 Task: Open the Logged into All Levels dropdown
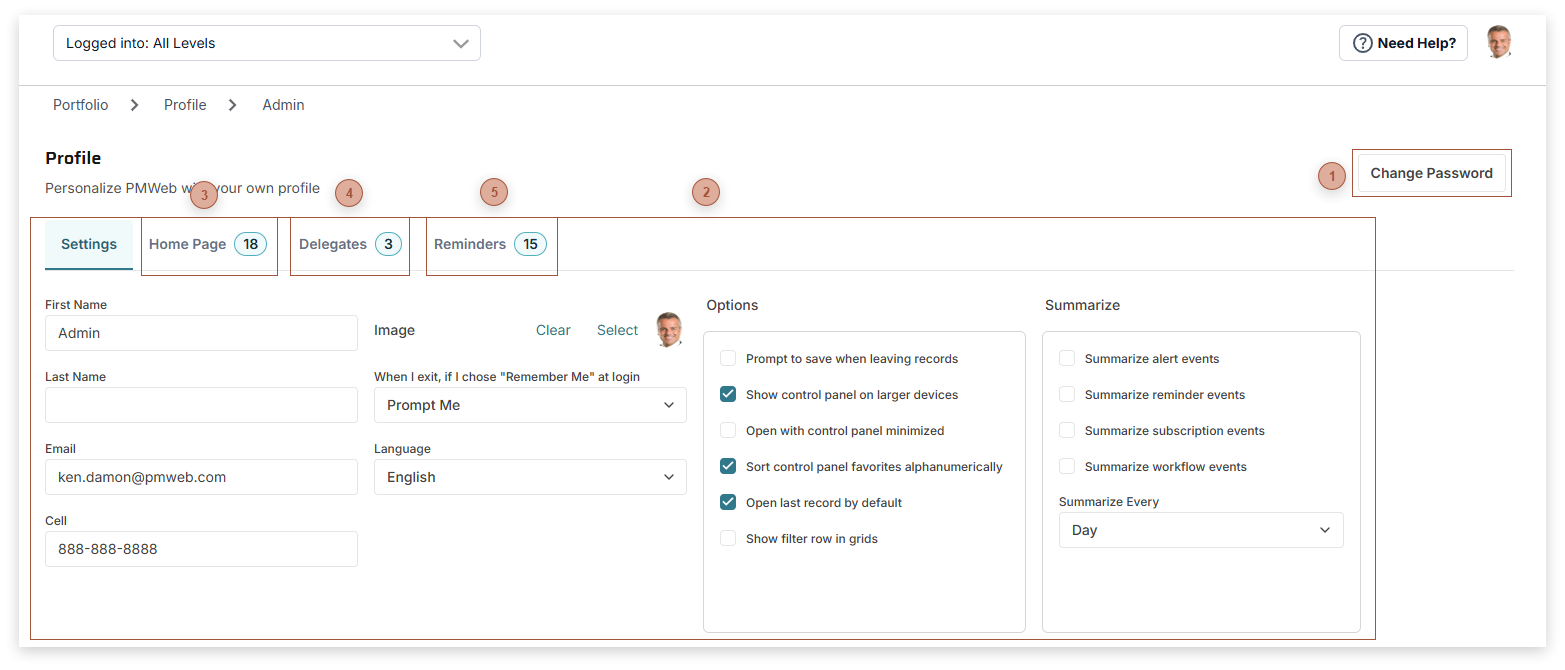tap(266, 43)
